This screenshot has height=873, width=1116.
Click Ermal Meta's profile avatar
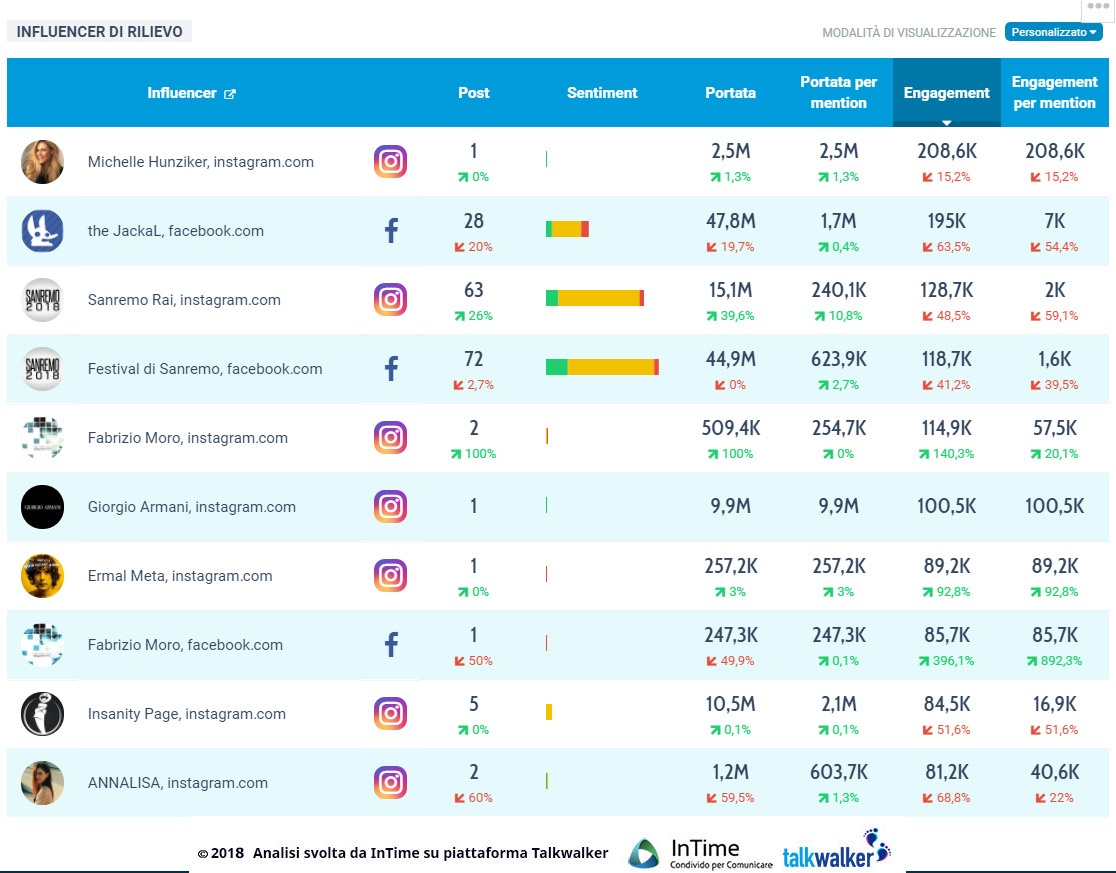tap(42, 576)
